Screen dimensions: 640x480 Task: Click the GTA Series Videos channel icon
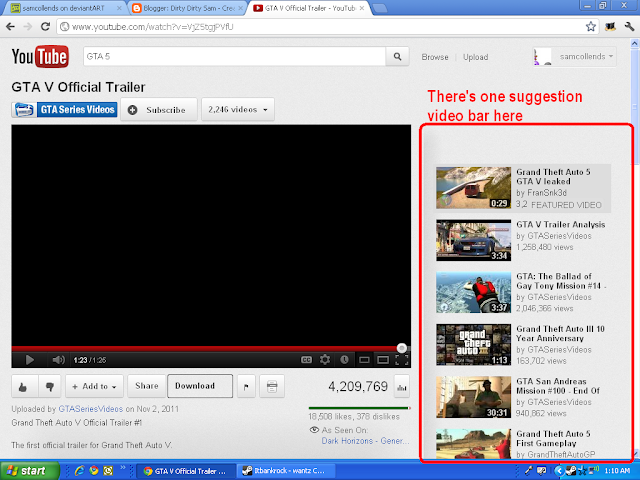coord(24,109)
